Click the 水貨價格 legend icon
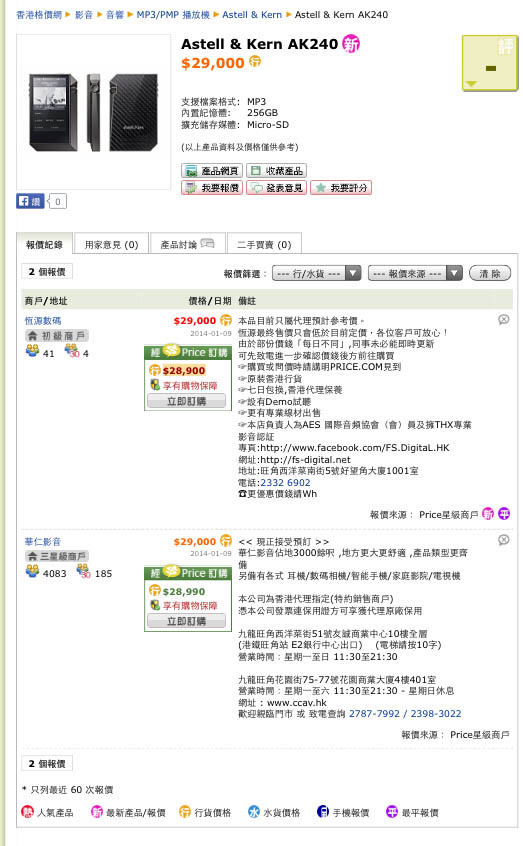 pos(254,812)
